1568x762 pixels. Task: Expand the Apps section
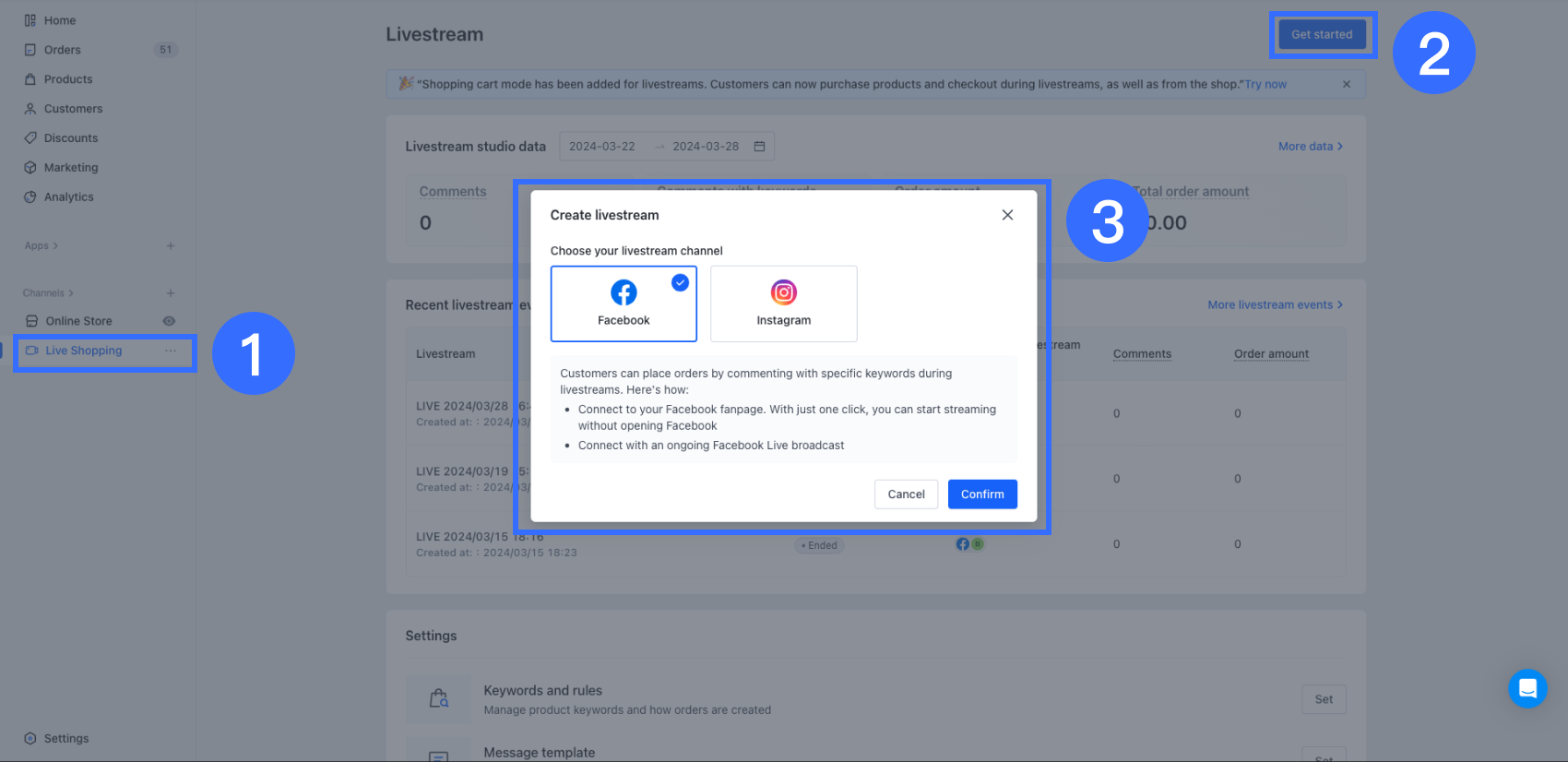tap(41, 246)
